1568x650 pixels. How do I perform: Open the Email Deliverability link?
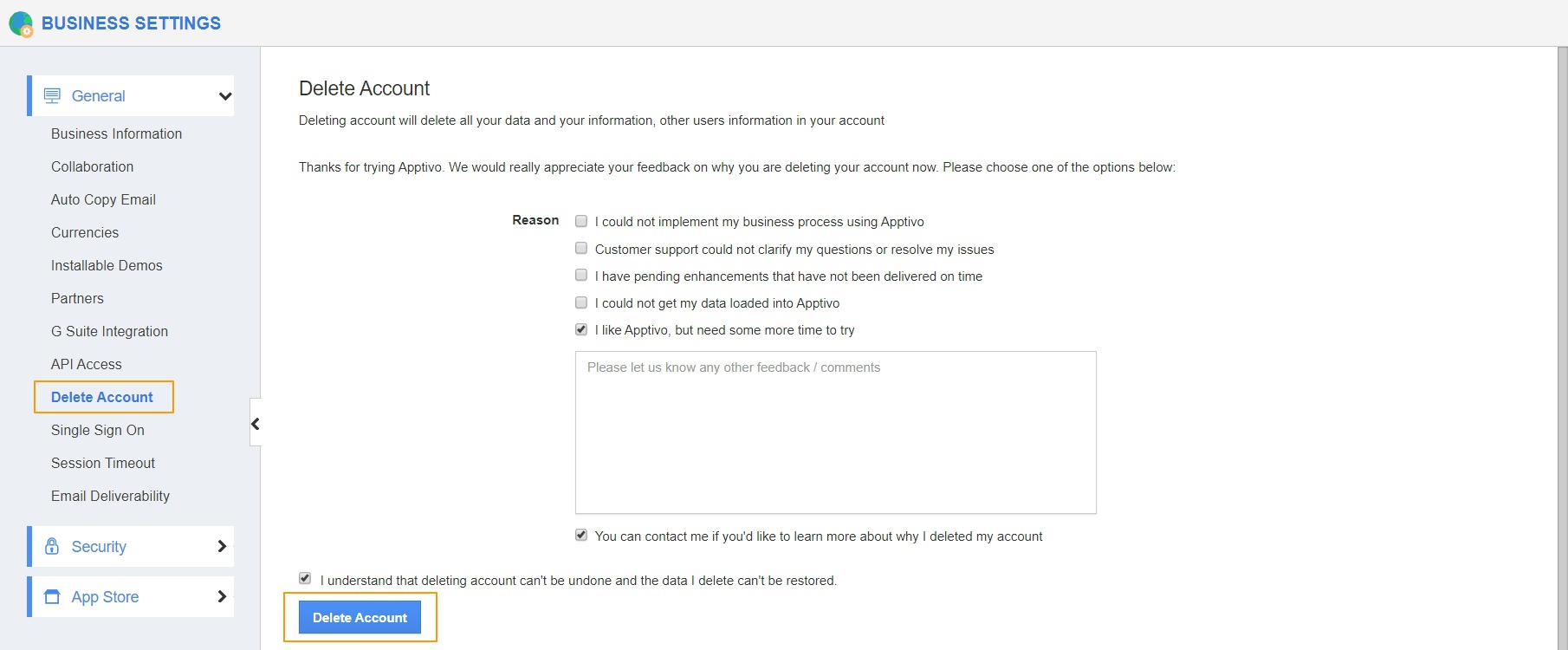pos(110,496)
